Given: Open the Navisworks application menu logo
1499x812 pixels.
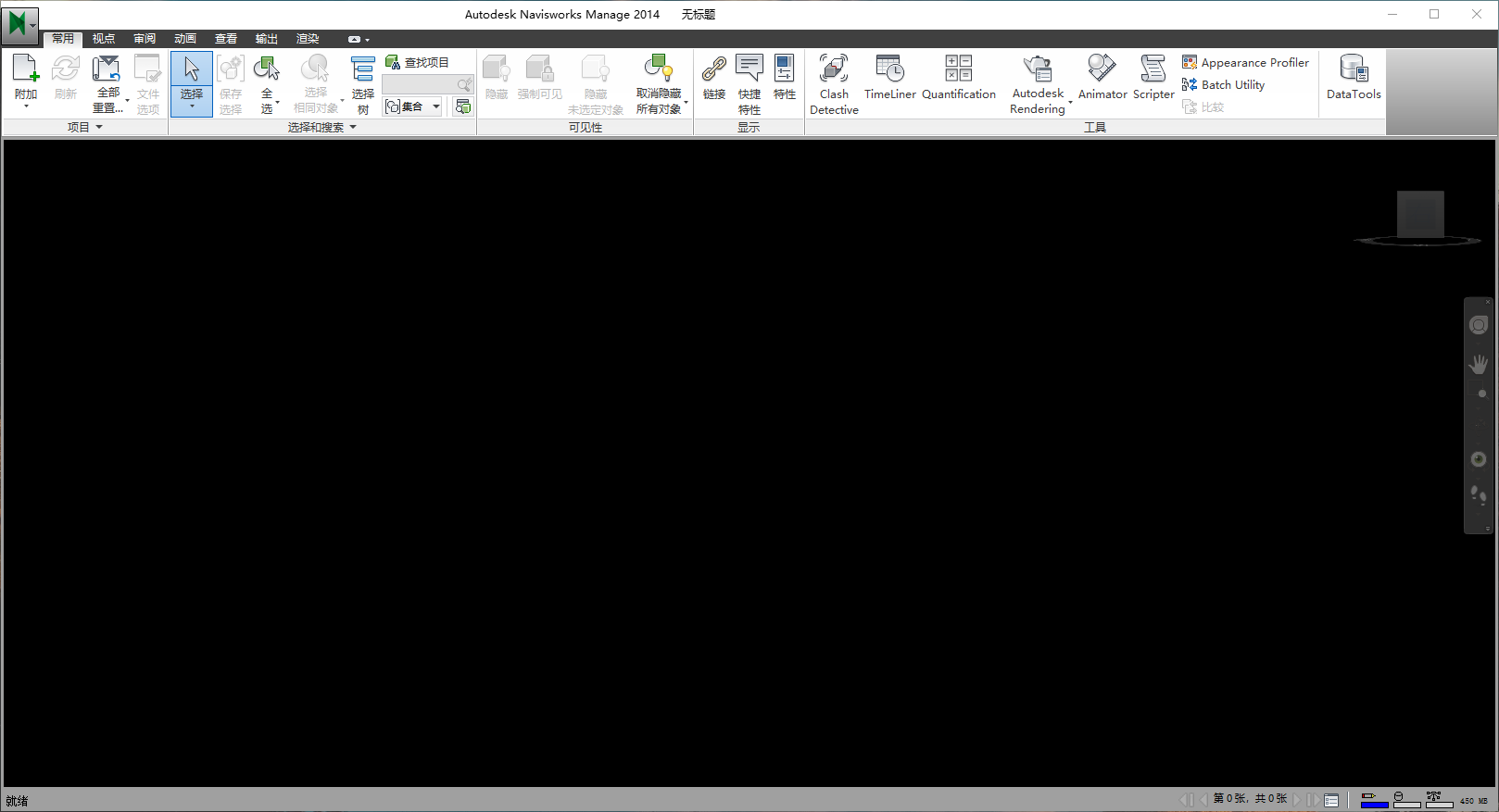Looking at the screenshot, I should coord(19,25).
